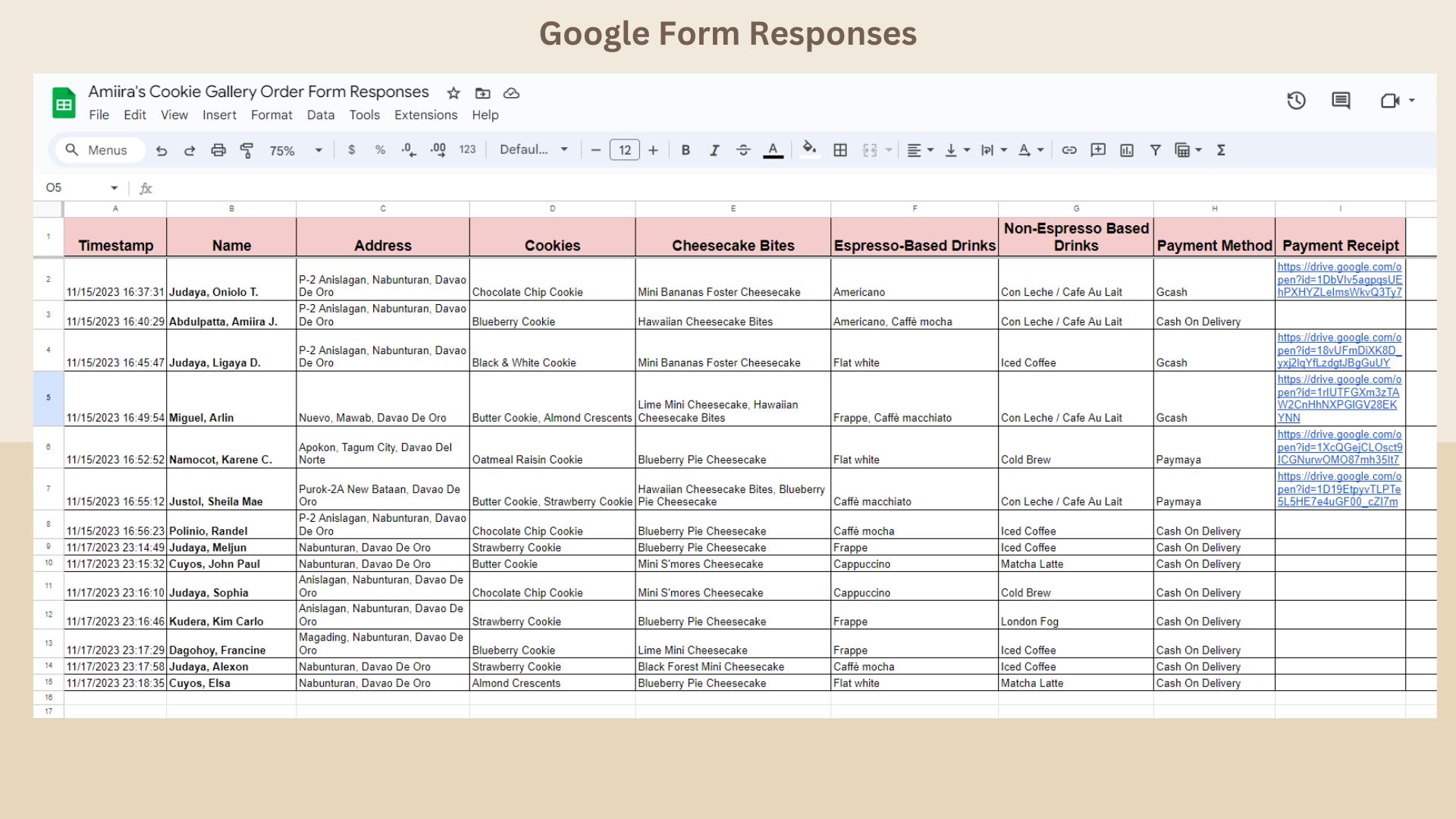Open the Format menu
1456x819 pixels.
(271, 115)
